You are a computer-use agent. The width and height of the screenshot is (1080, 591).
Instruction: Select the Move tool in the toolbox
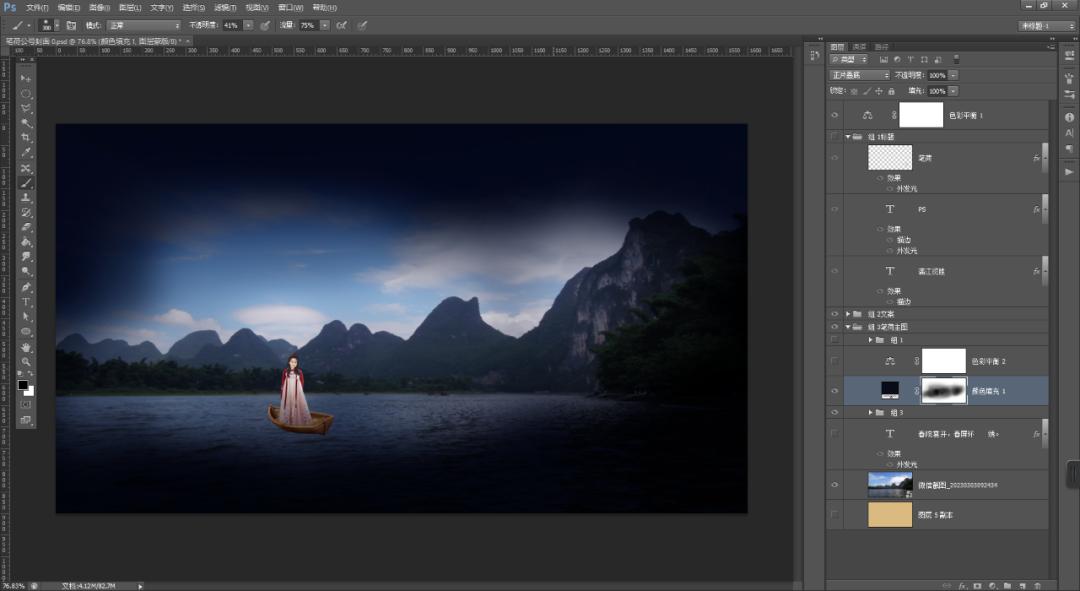tap(26, 78)
